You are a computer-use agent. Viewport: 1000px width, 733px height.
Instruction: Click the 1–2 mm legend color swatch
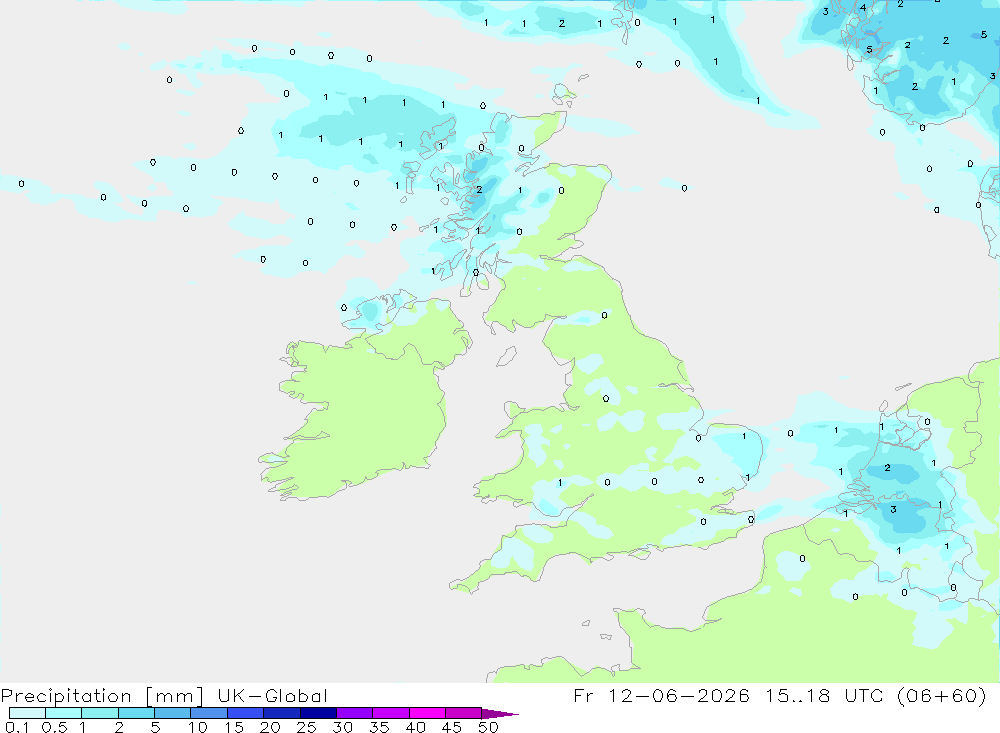[100, 713]
